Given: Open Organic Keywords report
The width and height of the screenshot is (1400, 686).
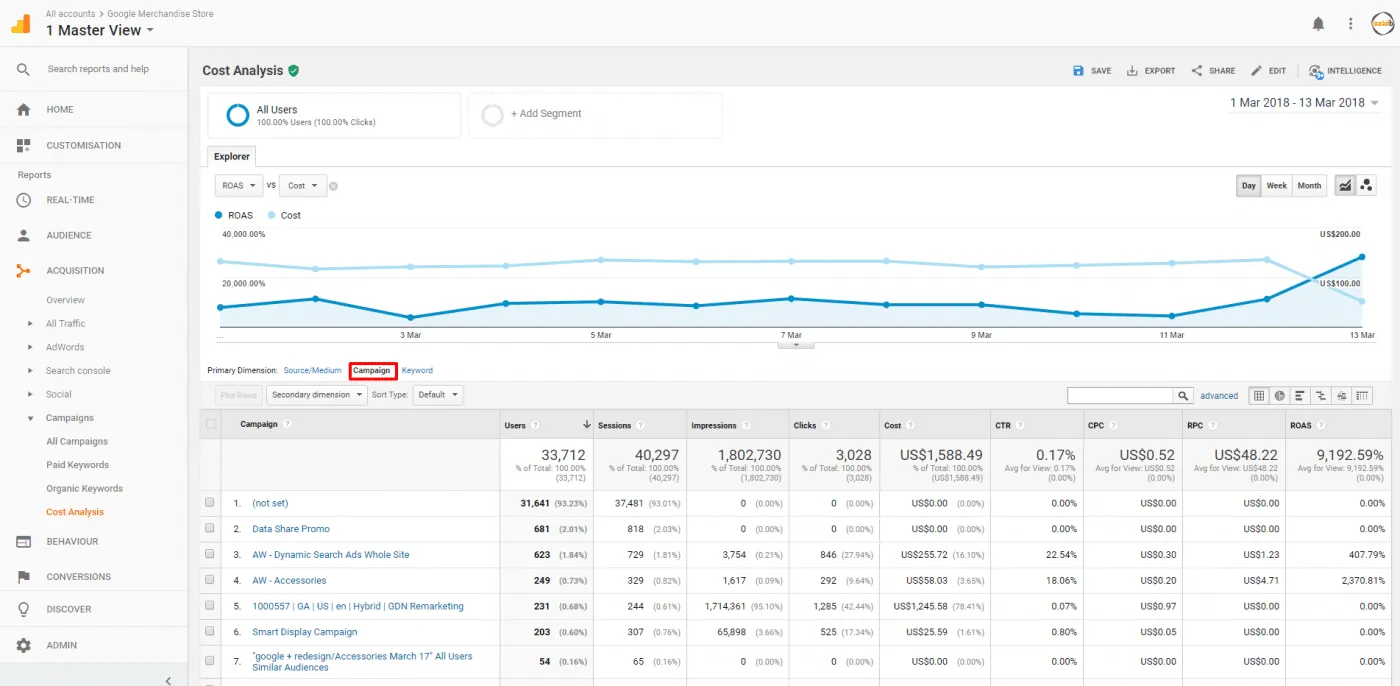Looking at the screenshot, I should (x=85, y=489).
